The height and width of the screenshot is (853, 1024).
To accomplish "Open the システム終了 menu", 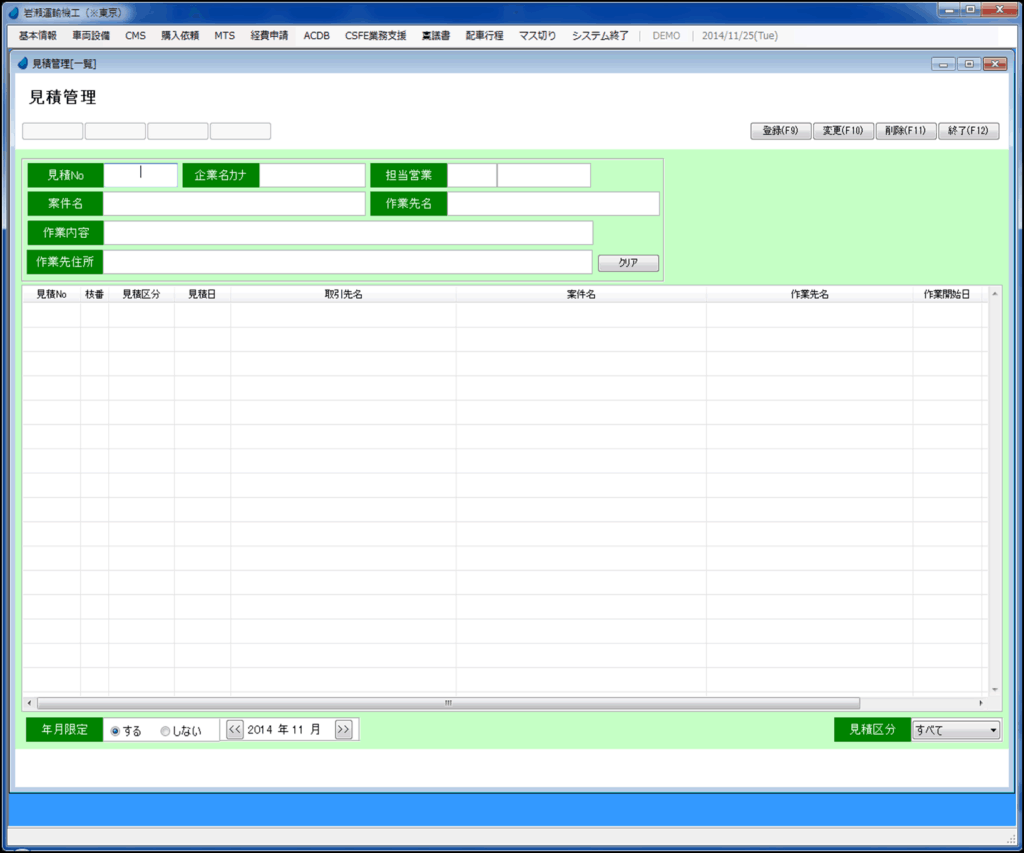I will 600,35.
